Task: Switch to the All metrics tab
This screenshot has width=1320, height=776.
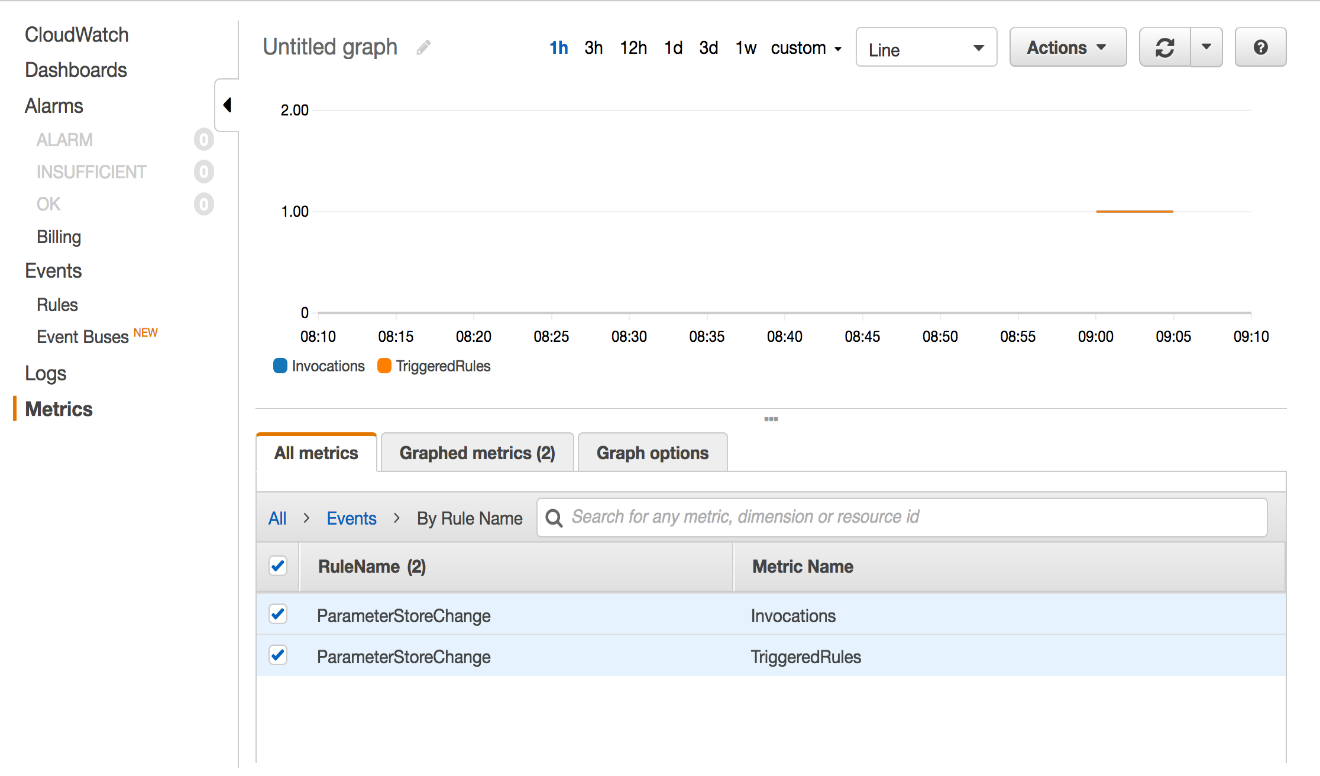Action: [x=316, y=453]
